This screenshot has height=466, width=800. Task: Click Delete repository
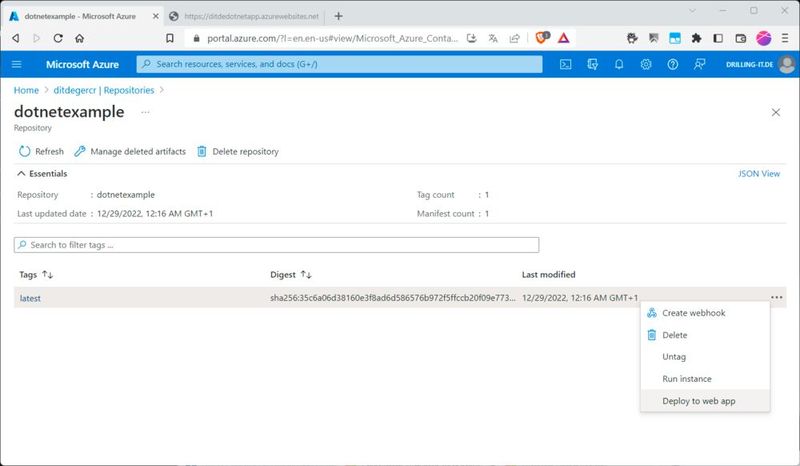238,152
